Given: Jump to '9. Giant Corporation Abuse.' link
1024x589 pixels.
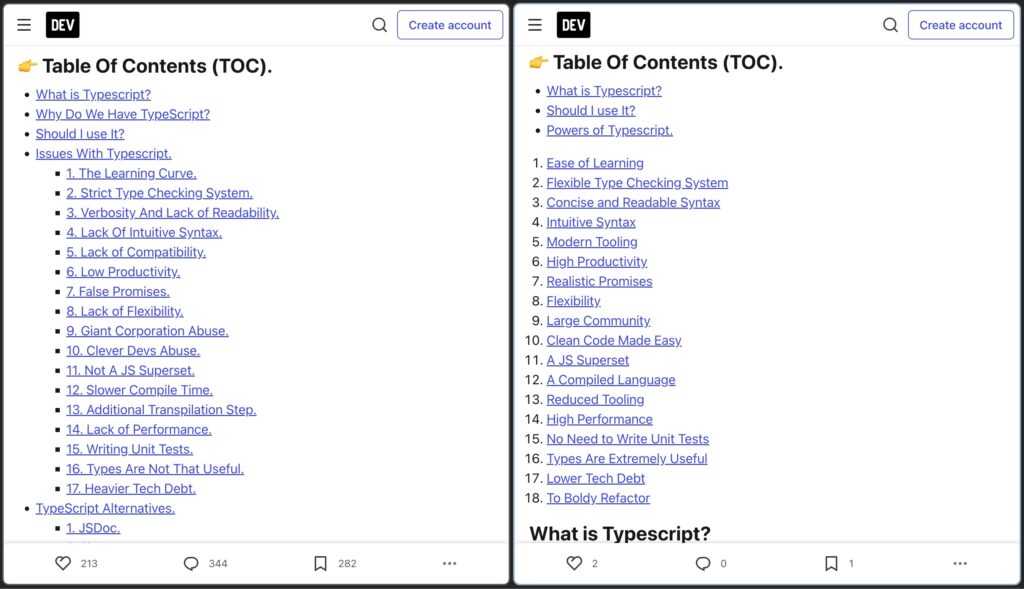Looking at the screenshot, I should (x=147, y=331).
